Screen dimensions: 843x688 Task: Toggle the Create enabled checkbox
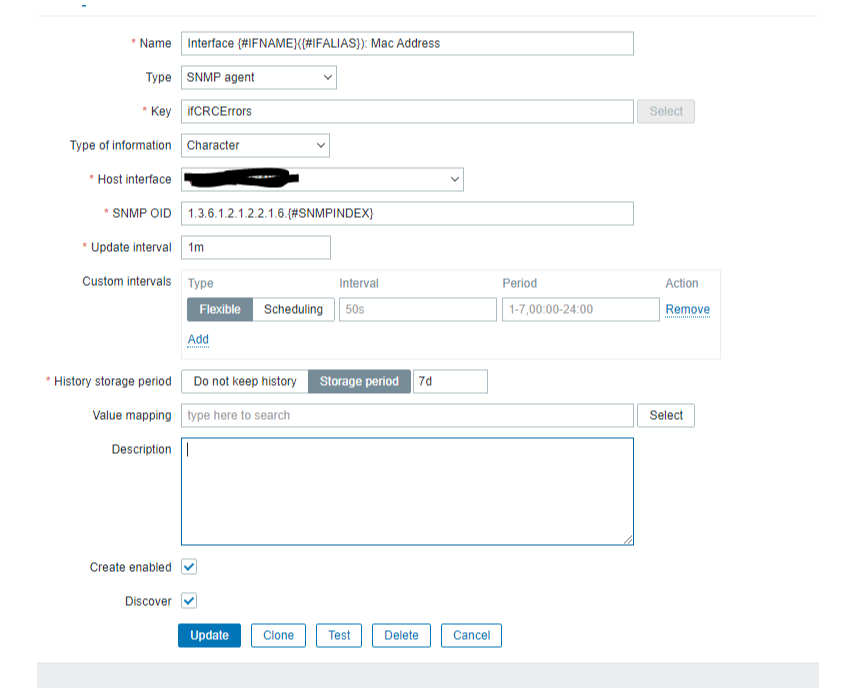[x=189, y=567]
